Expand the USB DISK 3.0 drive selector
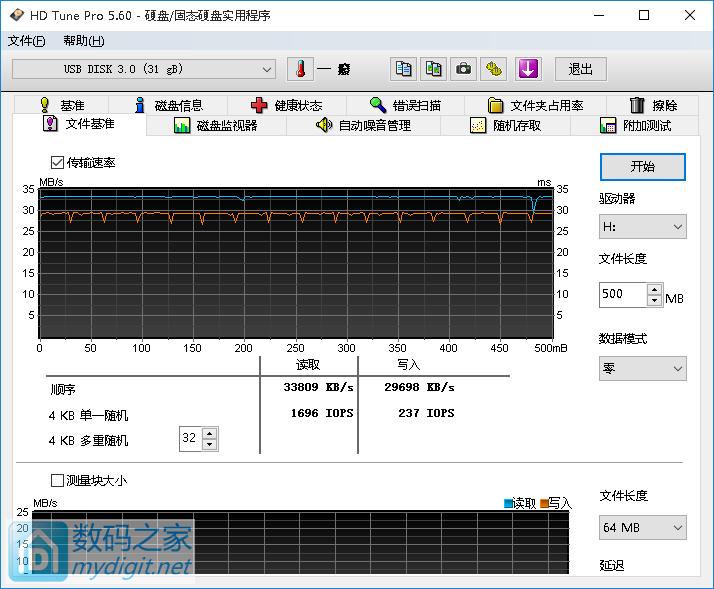Screen dimensions: 714x589 click(x=144, y=69)
